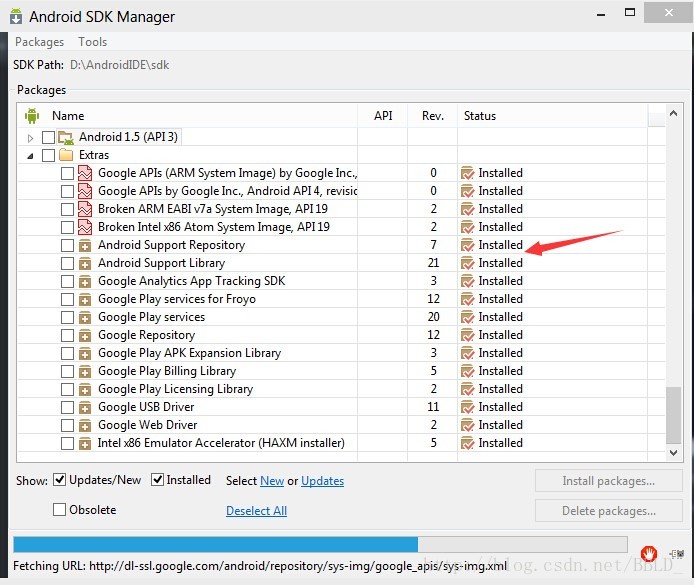Click the Updates selection link
694x585 pixels.
click(x=322, y=481)
